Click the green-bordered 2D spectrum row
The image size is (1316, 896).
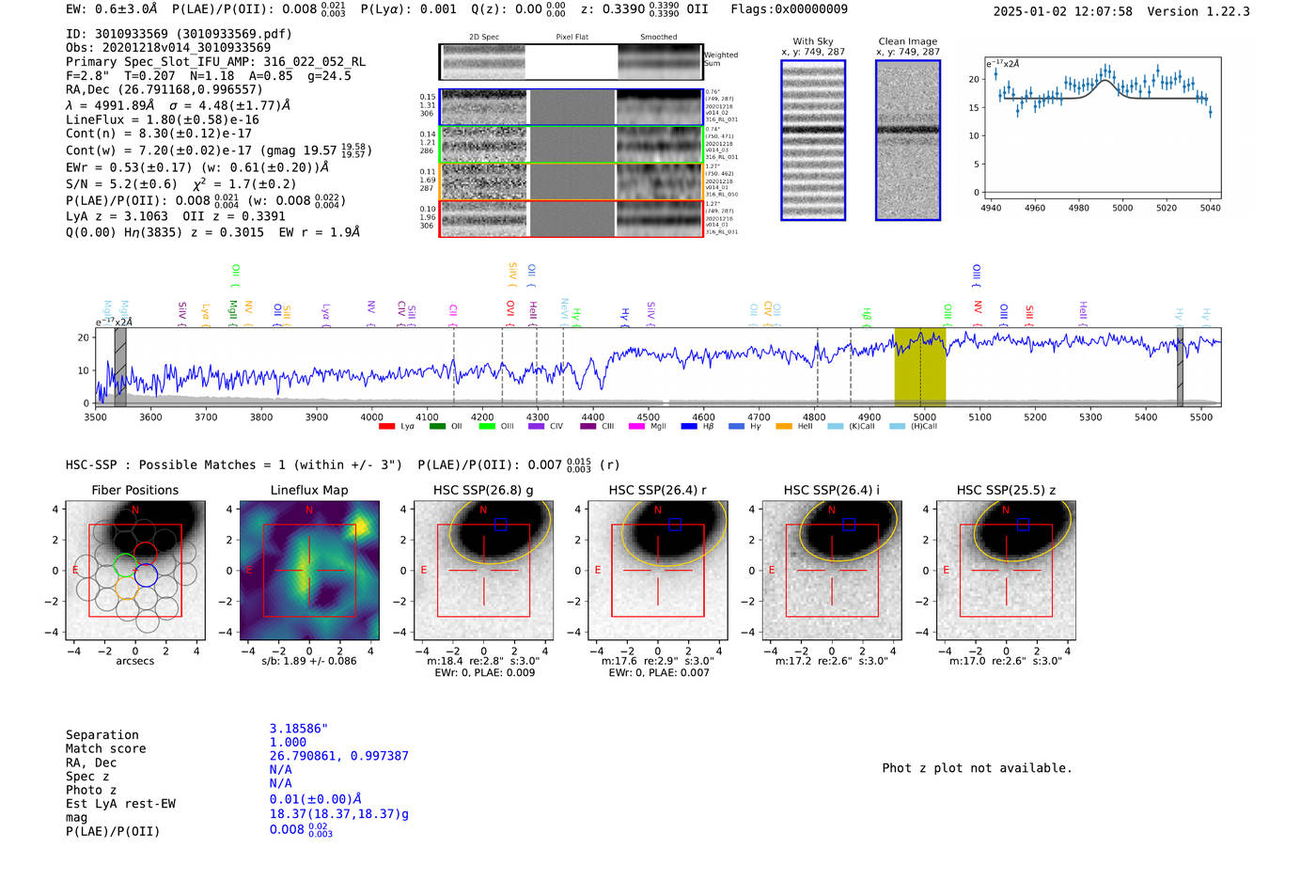pyautogui.click(x=571, y=145)
